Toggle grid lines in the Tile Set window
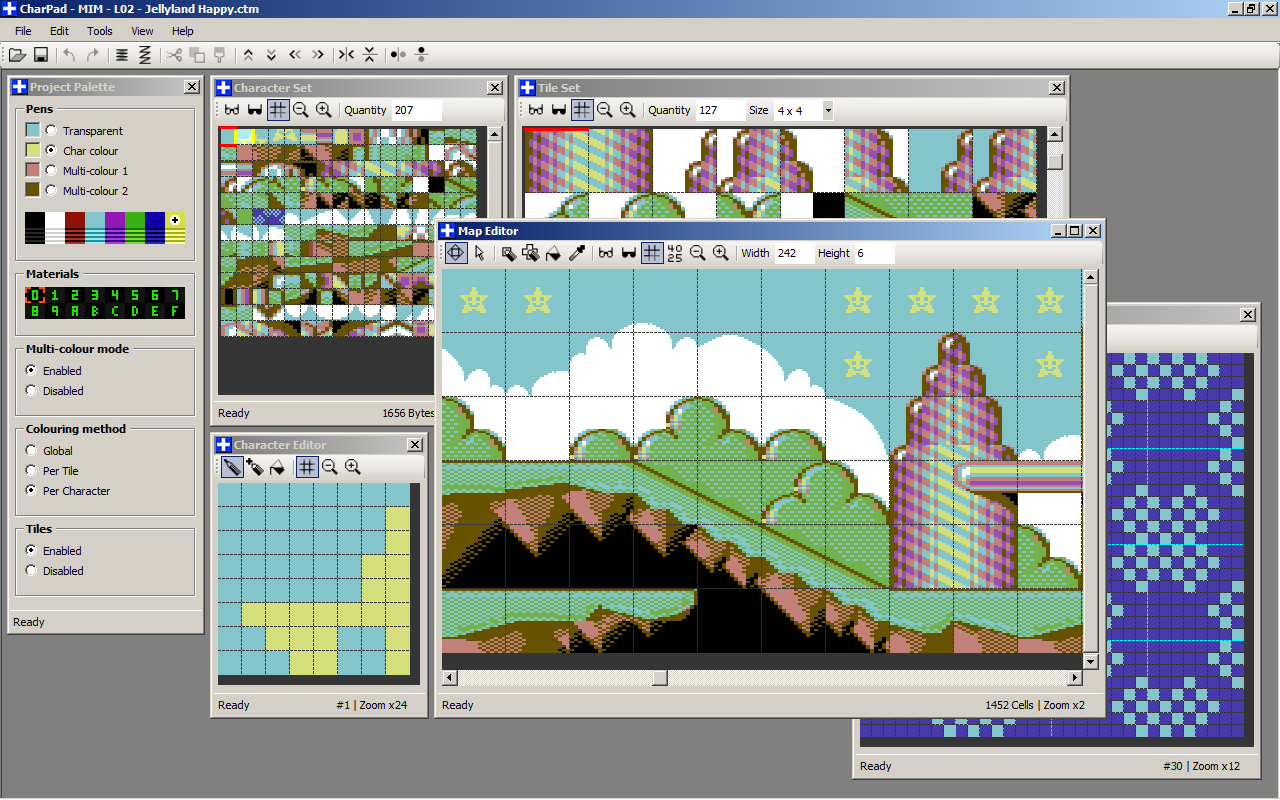 click(x=582, y=110)
